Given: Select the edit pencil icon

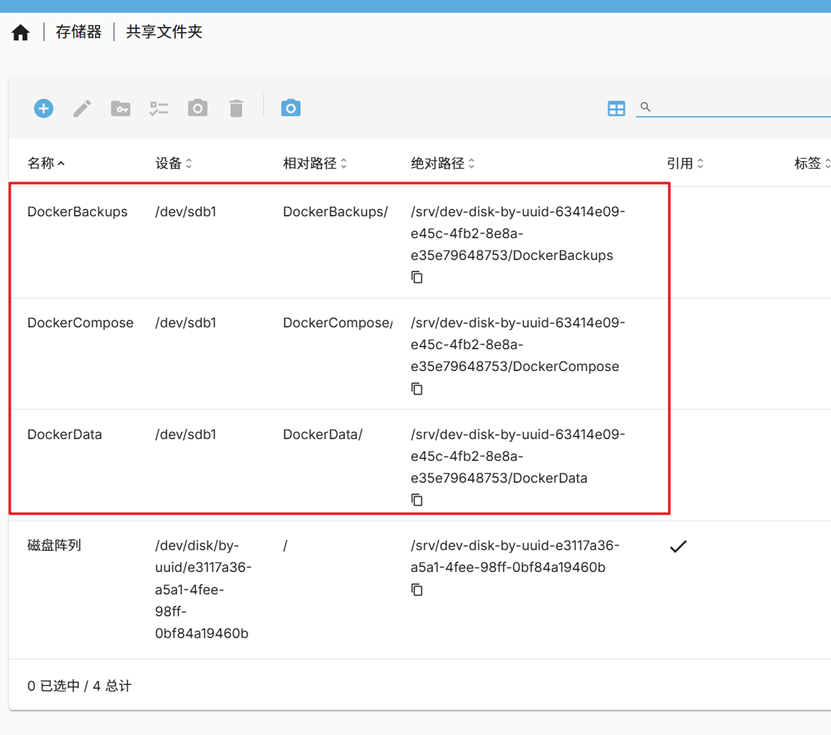Looking at the screenshot, I should tap(82, 108).
